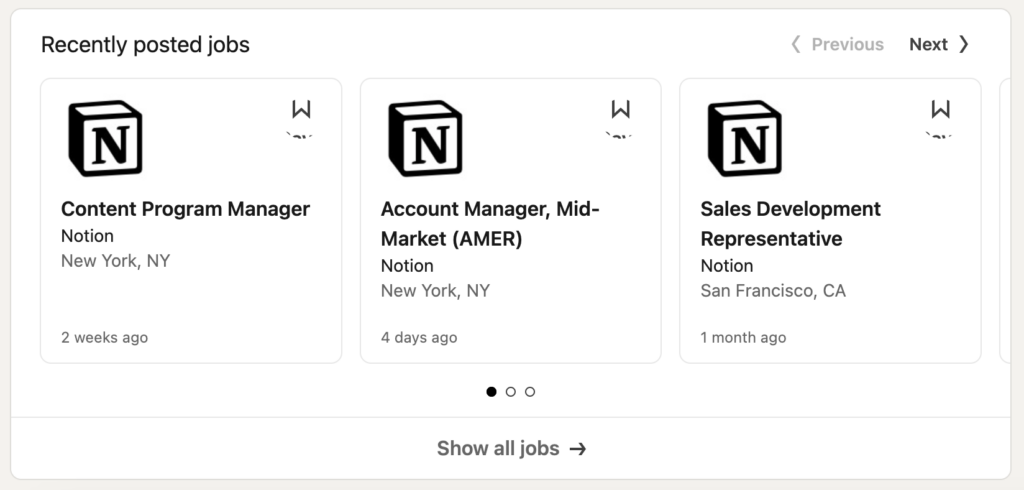This screenshot has height=490, width=1024.
Task: Click 'Notion' company name under Account Manager
Action: (408, 266)
